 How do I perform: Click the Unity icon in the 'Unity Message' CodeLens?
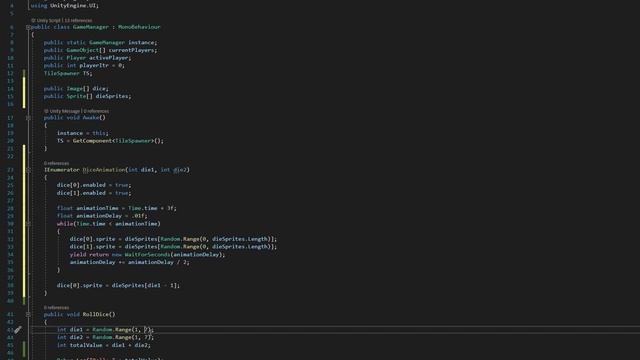[x=46, y=111]
